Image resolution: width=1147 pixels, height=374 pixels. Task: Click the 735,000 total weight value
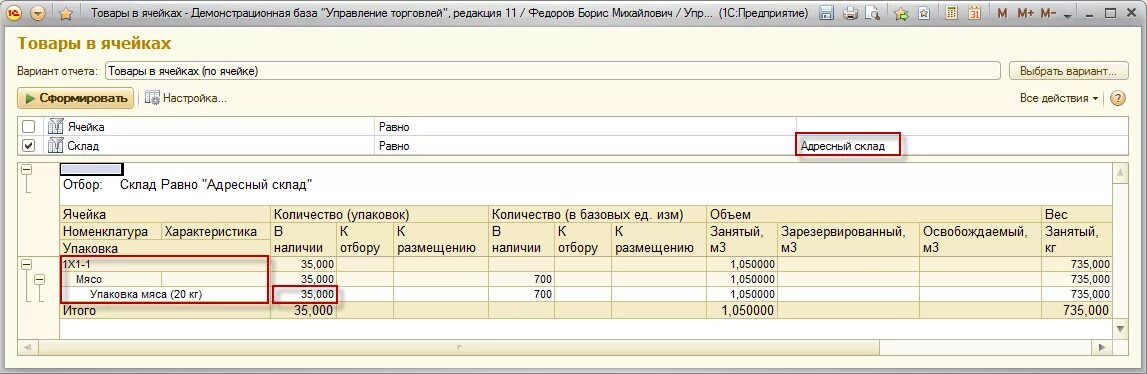(x=1086, y=310)
